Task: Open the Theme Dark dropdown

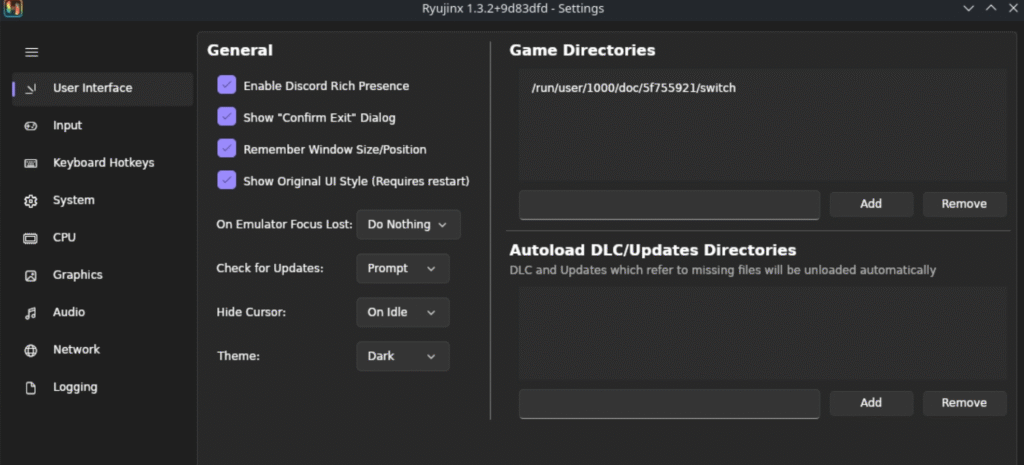Action: pyautogui.click(x=403, y=357)
